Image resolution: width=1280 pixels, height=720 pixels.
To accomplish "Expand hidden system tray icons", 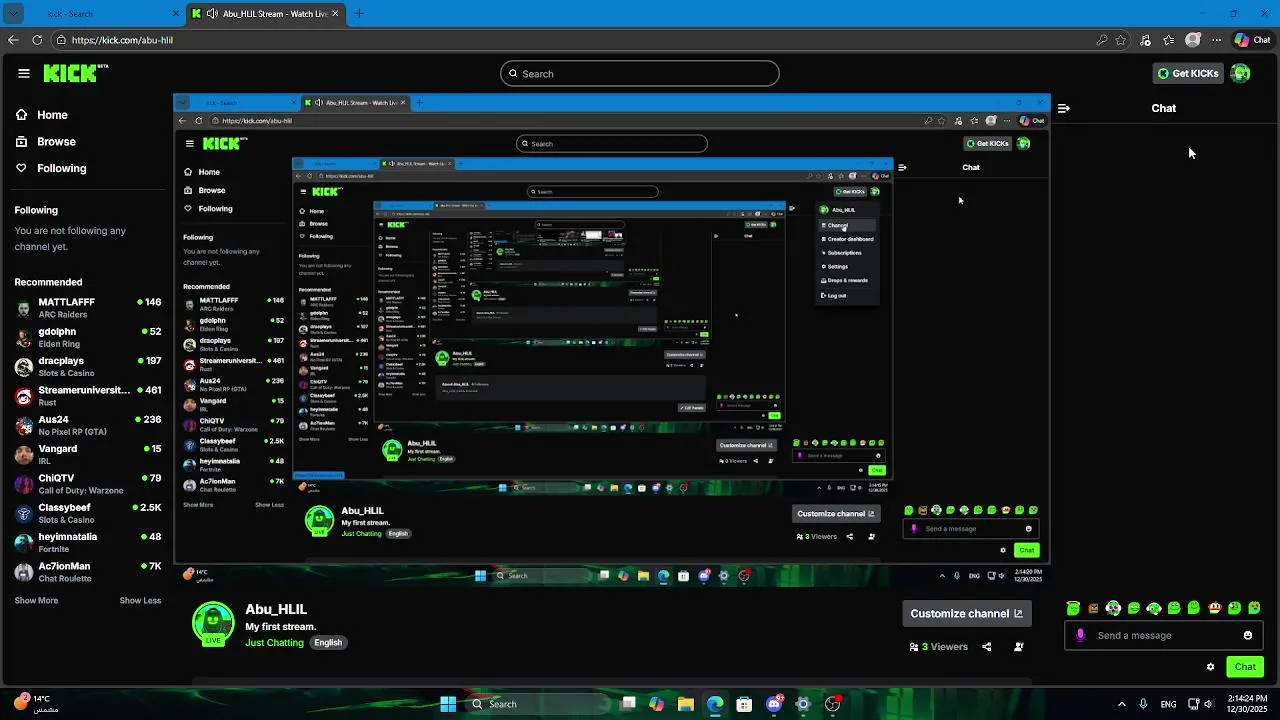I will [x=1121, y=704].
